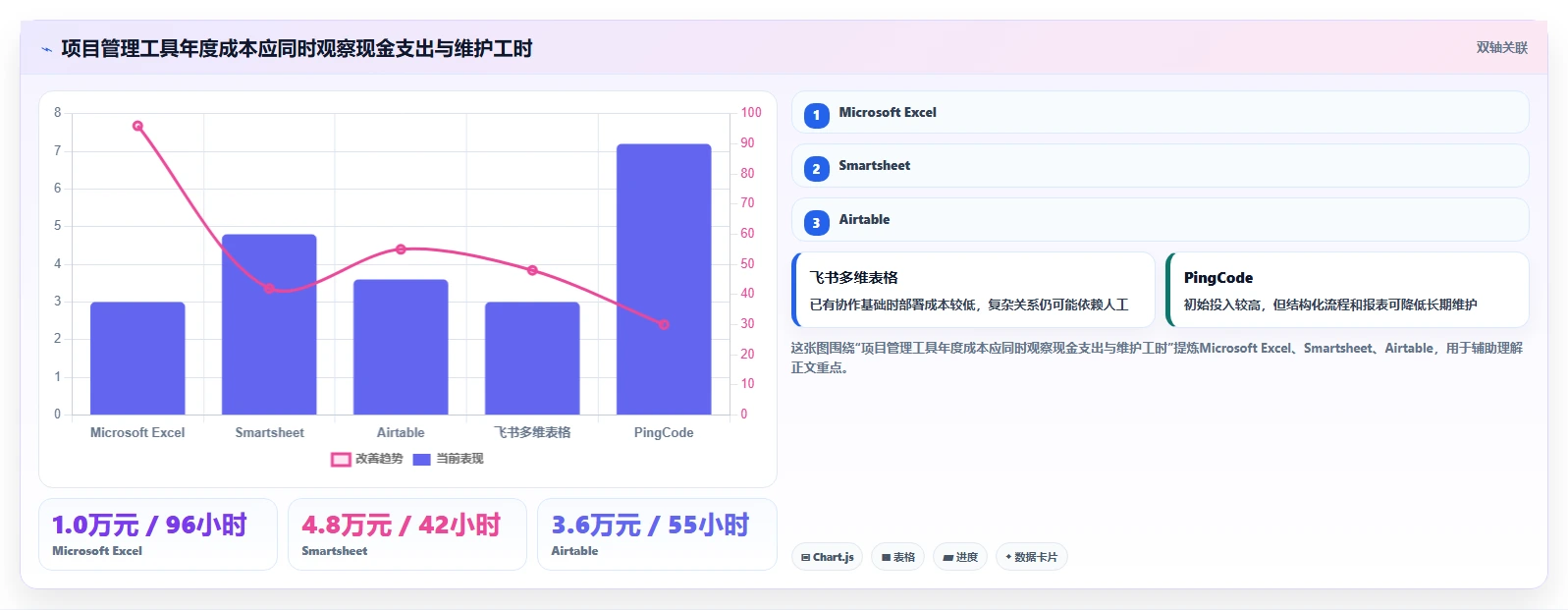Click the trend line point on the PingCode bar

[664, 324]
